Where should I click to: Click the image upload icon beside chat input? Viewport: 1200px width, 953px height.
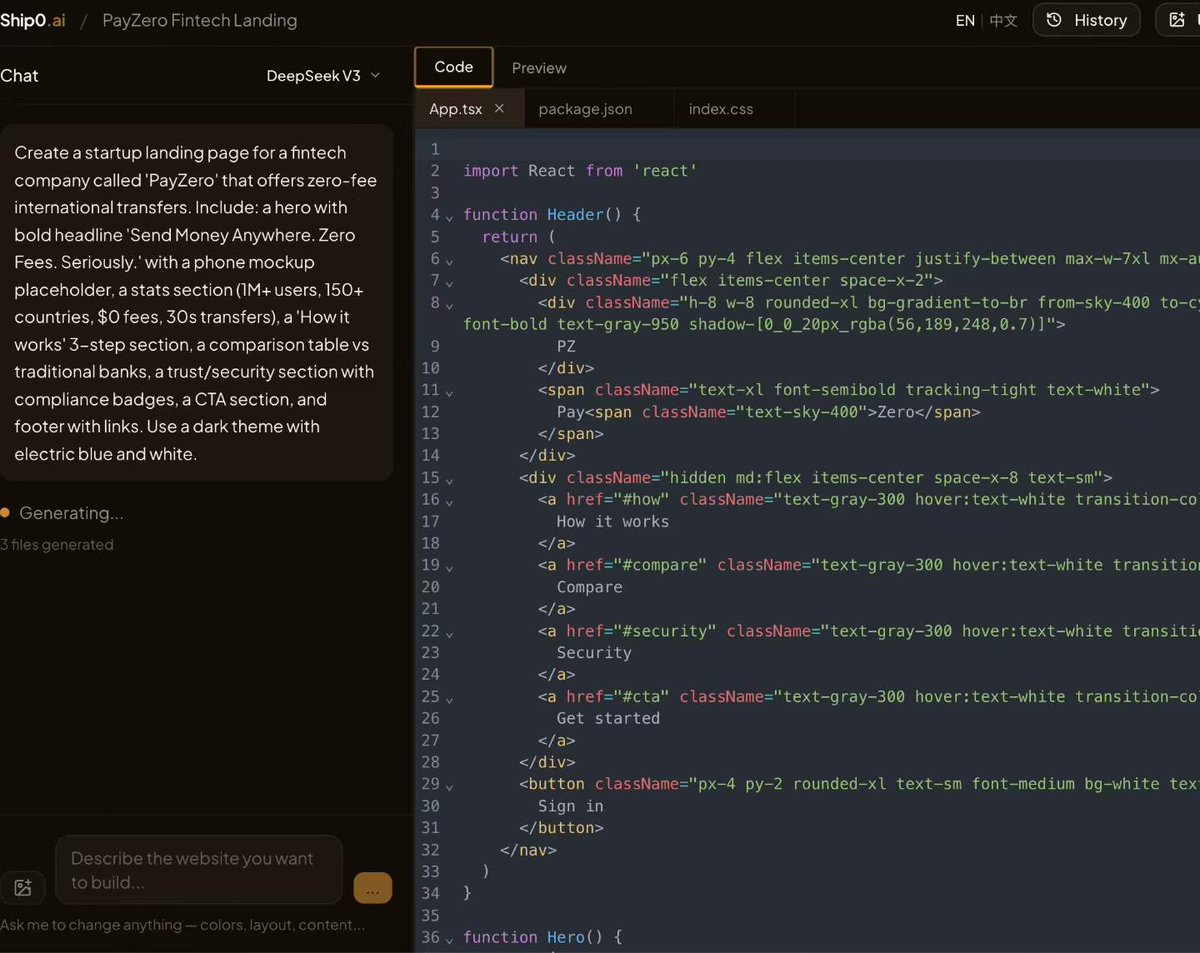[23, 887]
